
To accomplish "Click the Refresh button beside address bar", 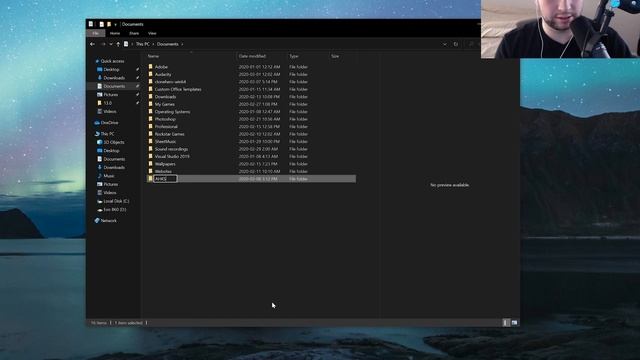I will click(456, 44).
